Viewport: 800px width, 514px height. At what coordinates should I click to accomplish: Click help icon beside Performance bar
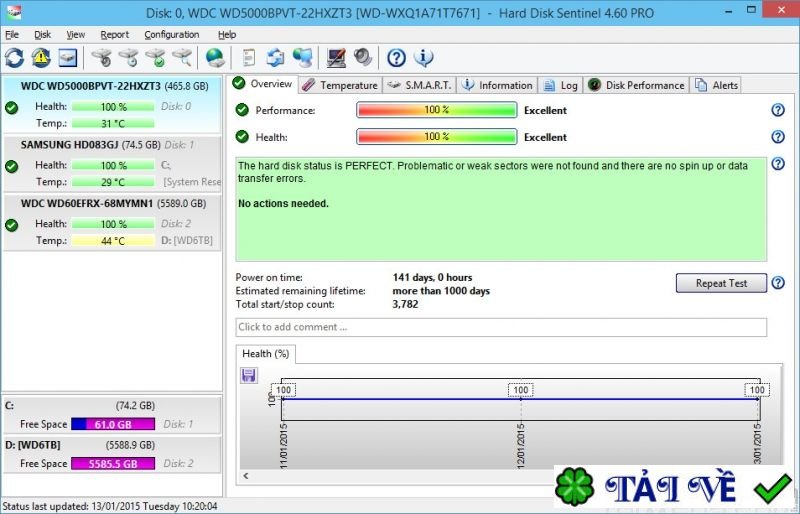pyautogui.click(x=777, y=110)
